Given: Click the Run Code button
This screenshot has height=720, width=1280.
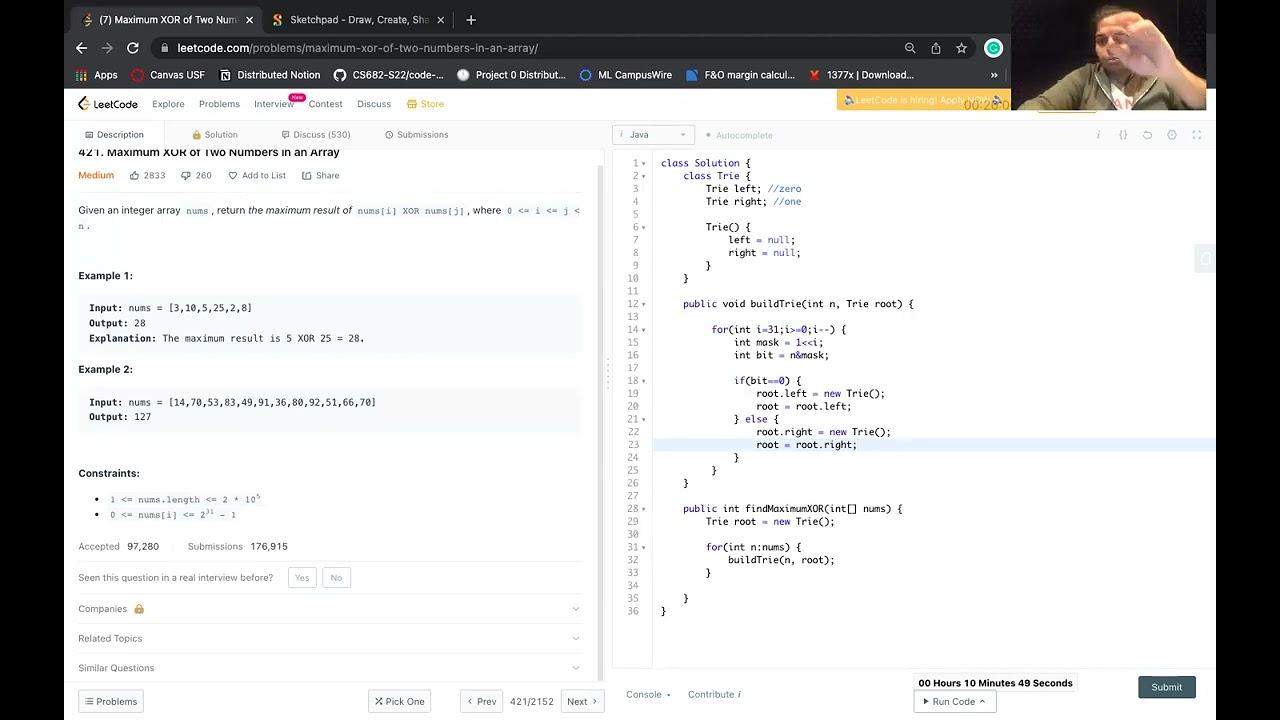Looking at the screenshot, I should 954,701.
